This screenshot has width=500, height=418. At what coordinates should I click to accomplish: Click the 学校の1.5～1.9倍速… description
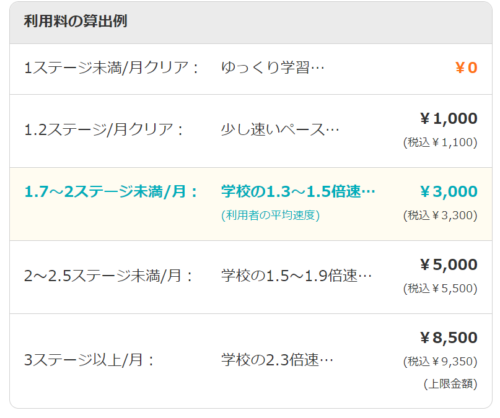pyautogui.click(x=296, y=276)
